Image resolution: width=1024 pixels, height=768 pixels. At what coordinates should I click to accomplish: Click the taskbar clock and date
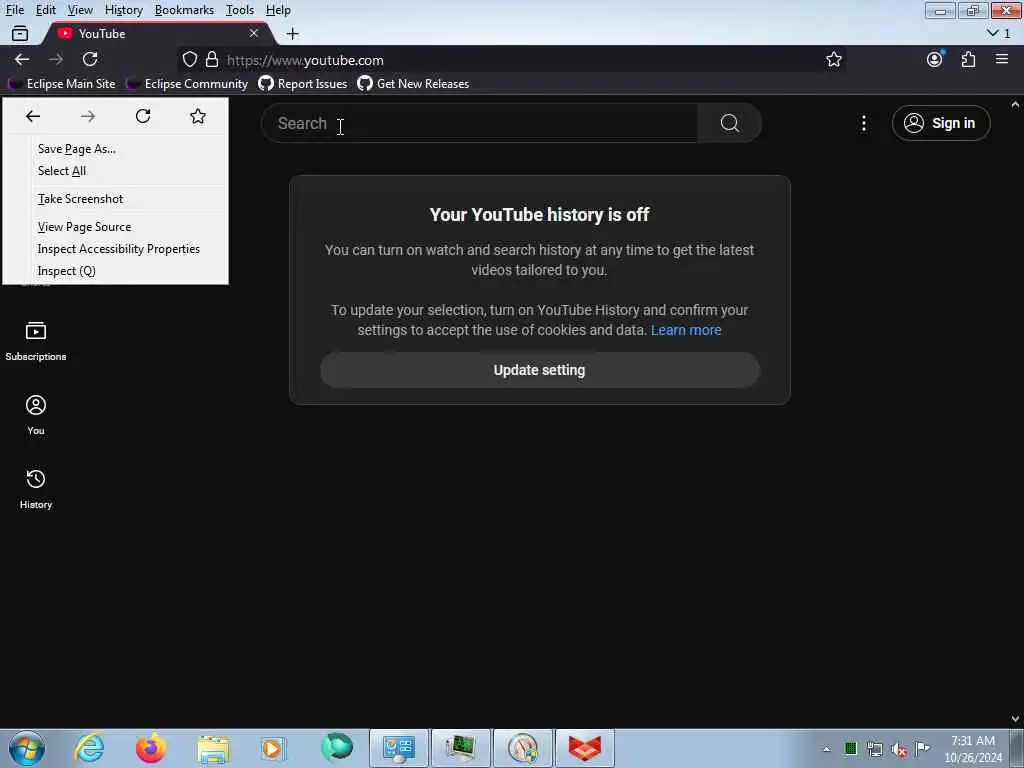tap(973, 749)
